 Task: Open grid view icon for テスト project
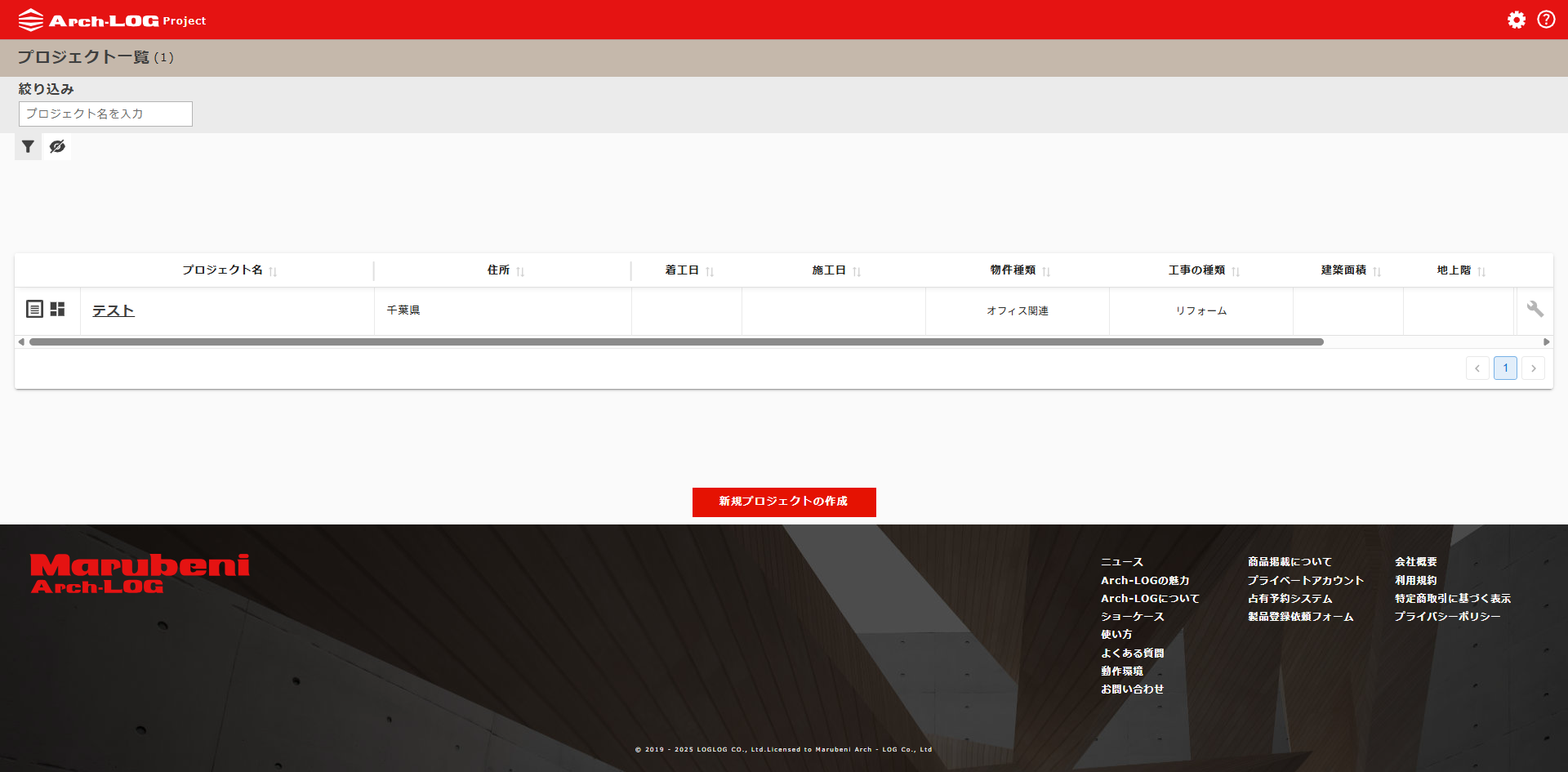[57, 309]
